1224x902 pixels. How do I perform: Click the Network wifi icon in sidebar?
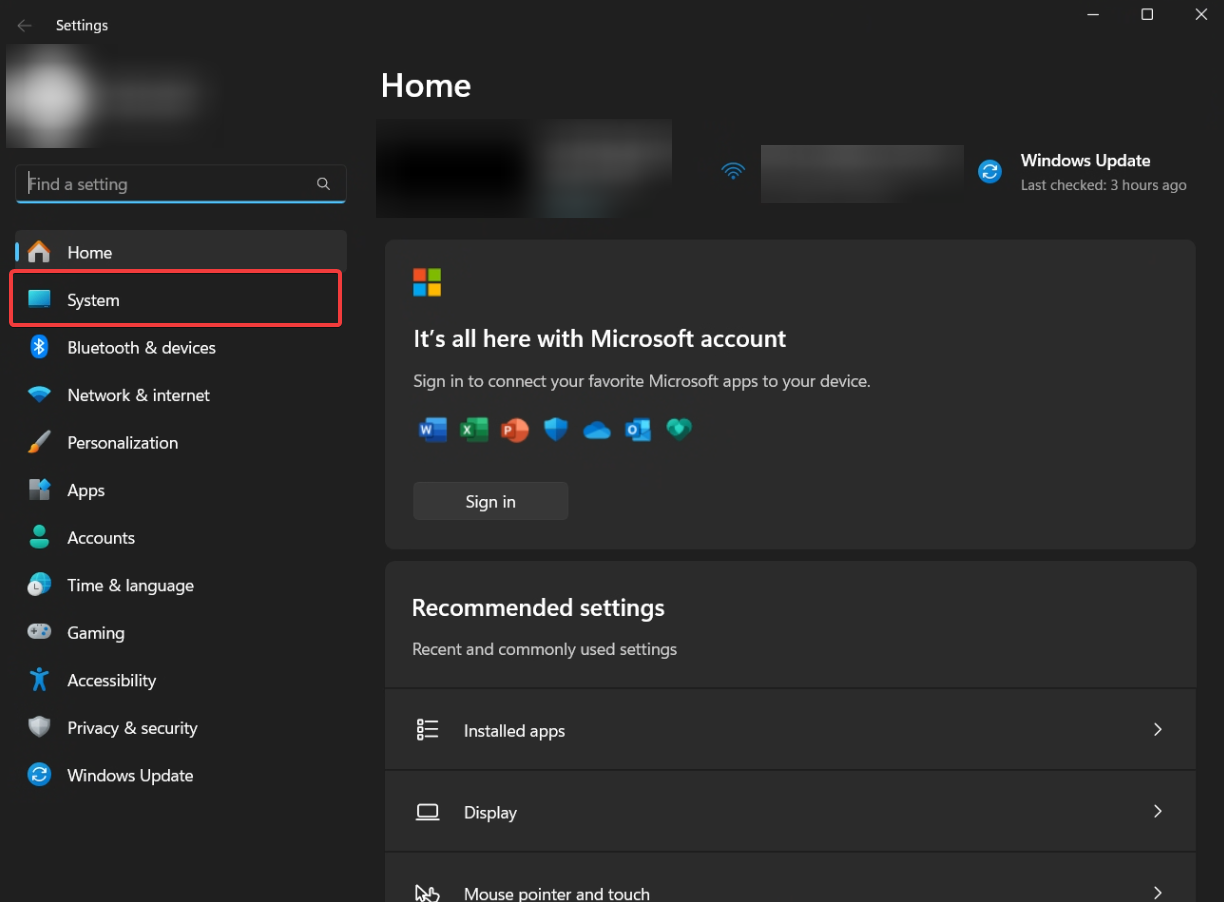pyautogui.click(x=39, y=395)
